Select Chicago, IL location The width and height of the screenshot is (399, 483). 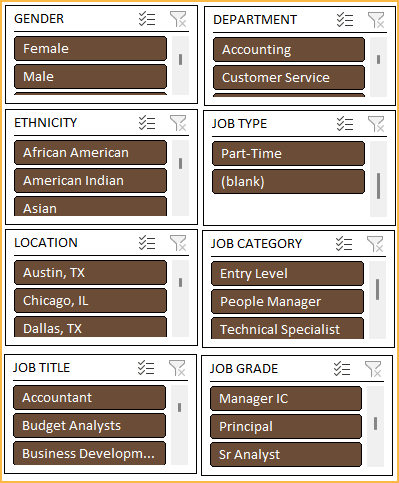click(90, 301)
